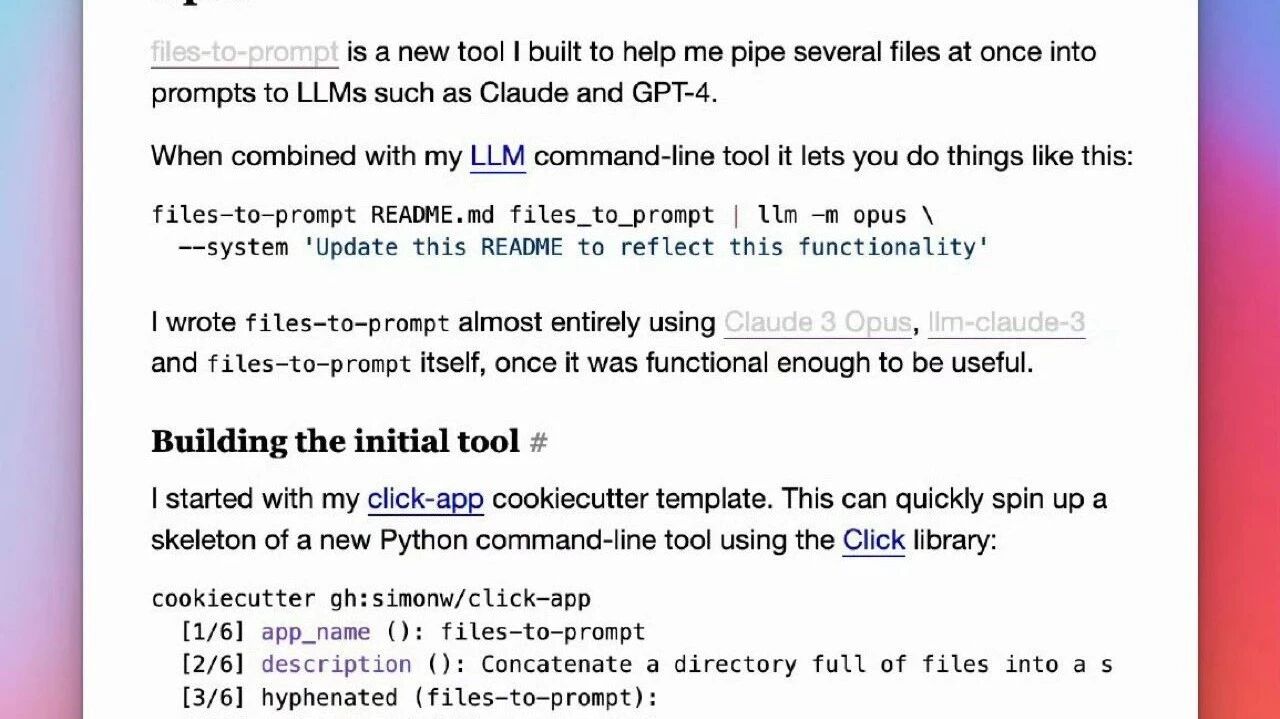This screenshot has width=1280, height=719.
Task: Visit the llm-claude-3 link
Action: point(1007,322)
